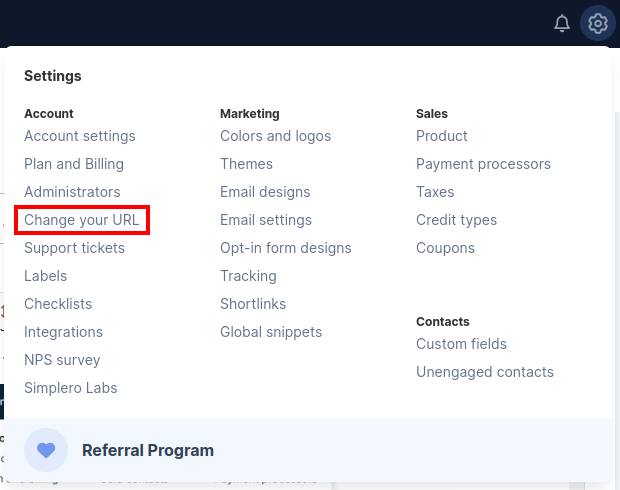
Task: Open Global snippets
Action: (x=271, y=332)
